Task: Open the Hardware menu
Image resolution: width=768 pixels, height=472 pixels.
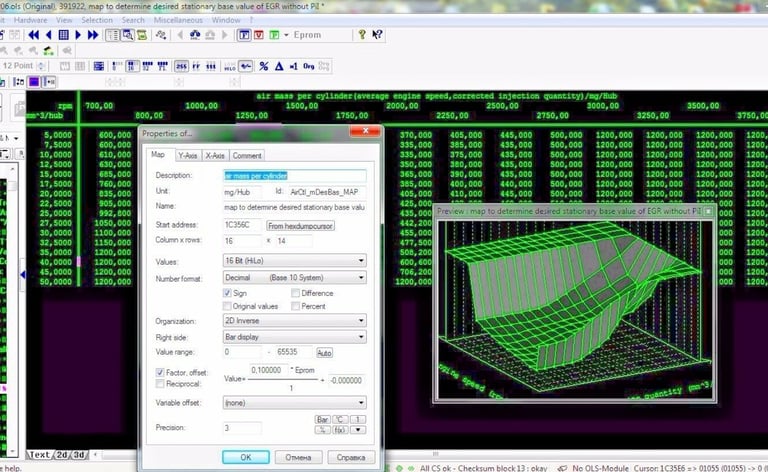Action: tap(30, 20)
